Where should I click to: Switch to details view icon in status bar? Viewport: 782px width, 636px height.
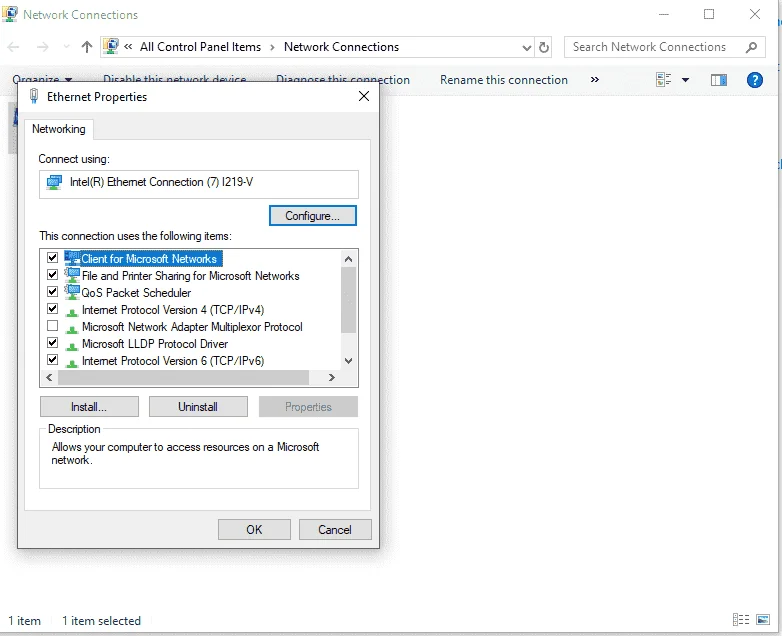coord(741,620)
